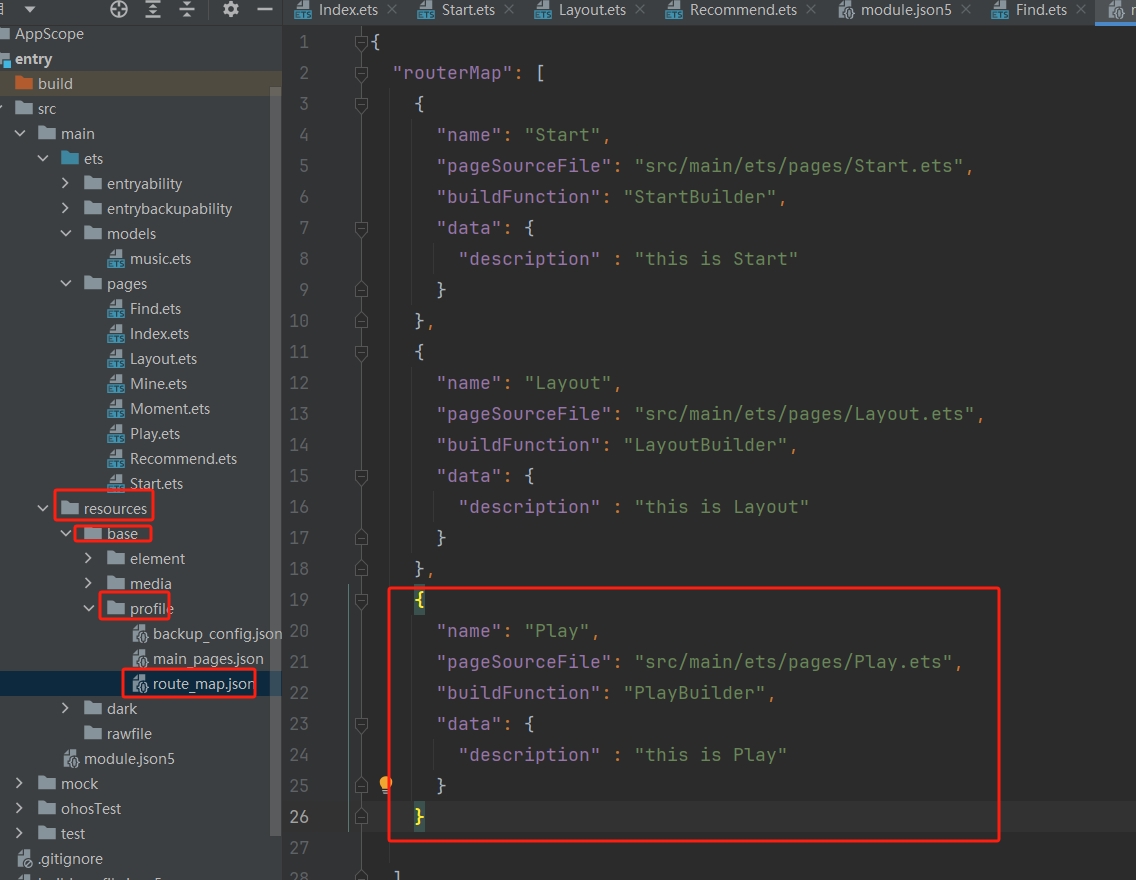Expand the entryability folder
Viewport: 1136px width, 880px height.
pos(65,183)
